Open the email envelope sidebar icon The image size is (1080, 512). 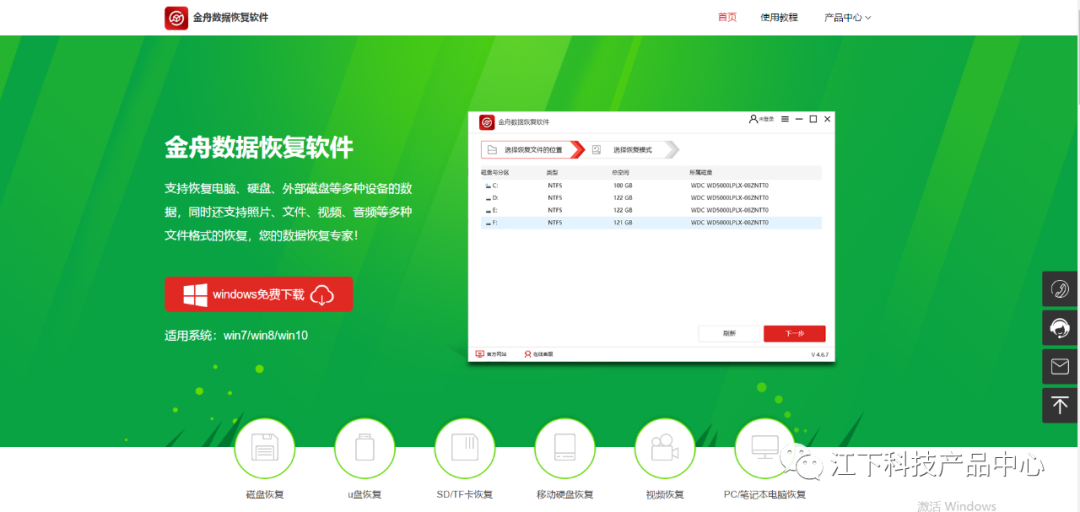[x=1059, y=367]
